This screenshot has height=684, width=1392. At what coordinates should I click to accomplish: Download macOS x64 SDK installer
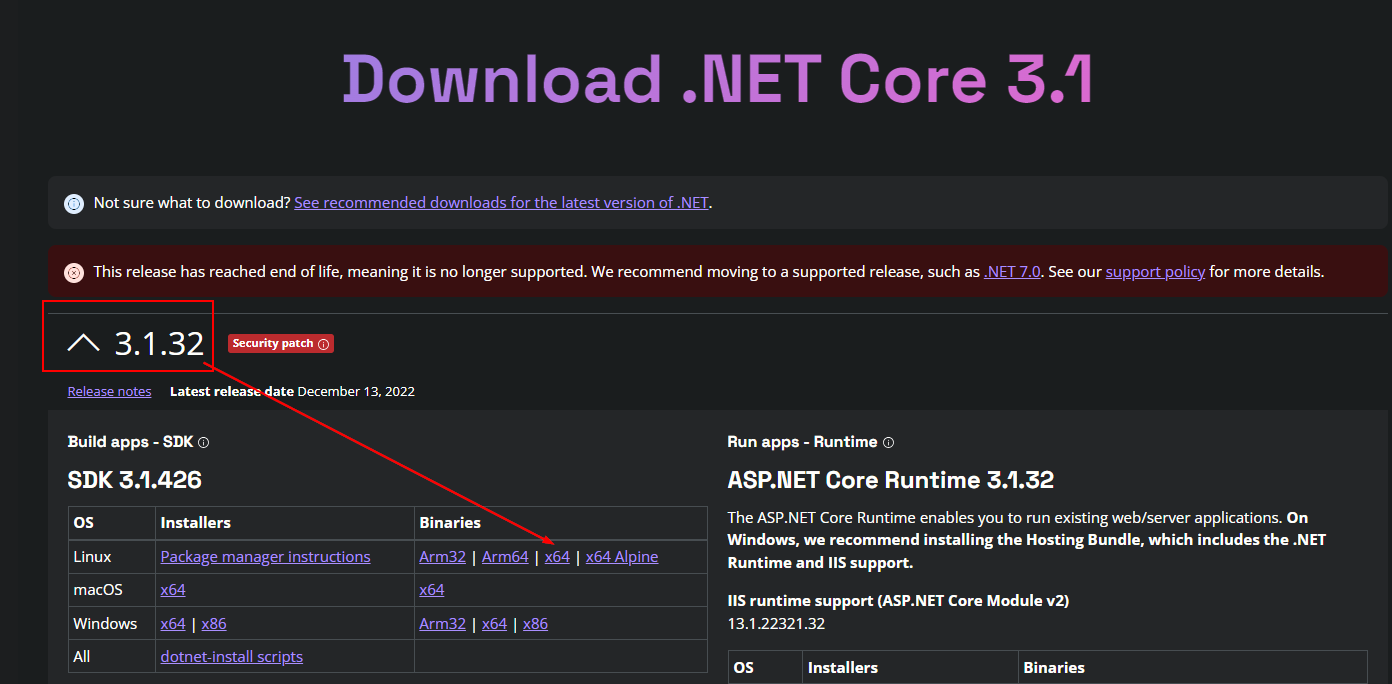point(173,589)
